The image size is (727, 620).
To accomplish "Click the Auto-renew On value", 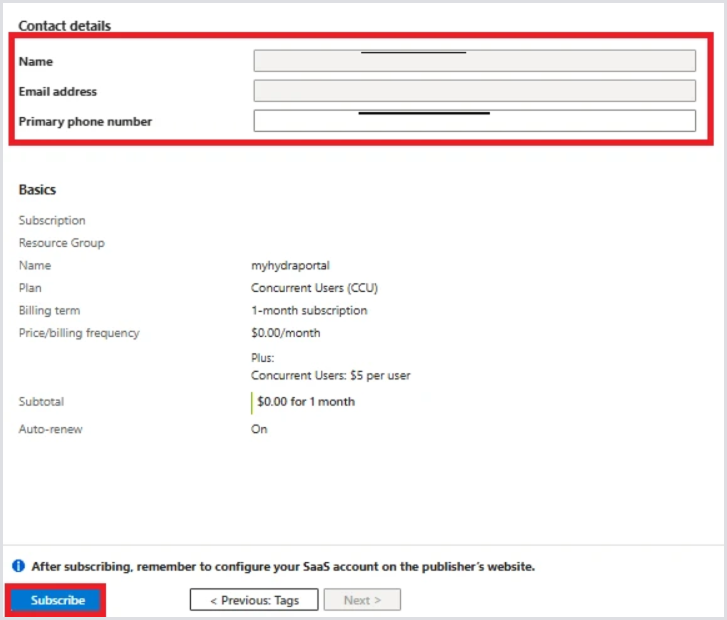I will (259, 429).
